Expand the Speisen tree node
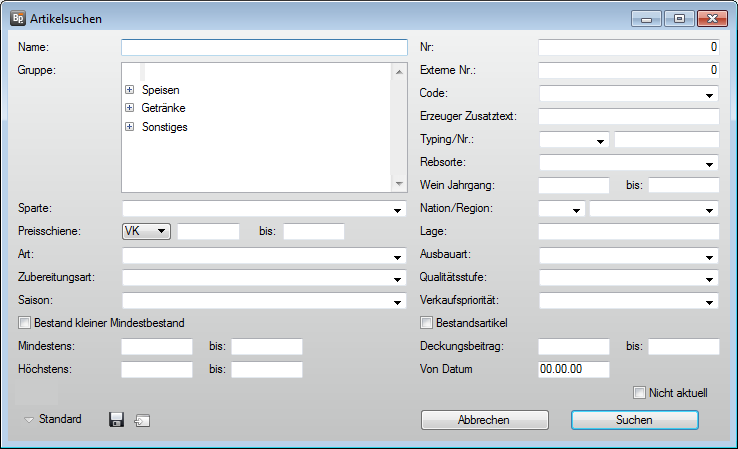This screenshot has width=738, height=449. pos(129,90)
